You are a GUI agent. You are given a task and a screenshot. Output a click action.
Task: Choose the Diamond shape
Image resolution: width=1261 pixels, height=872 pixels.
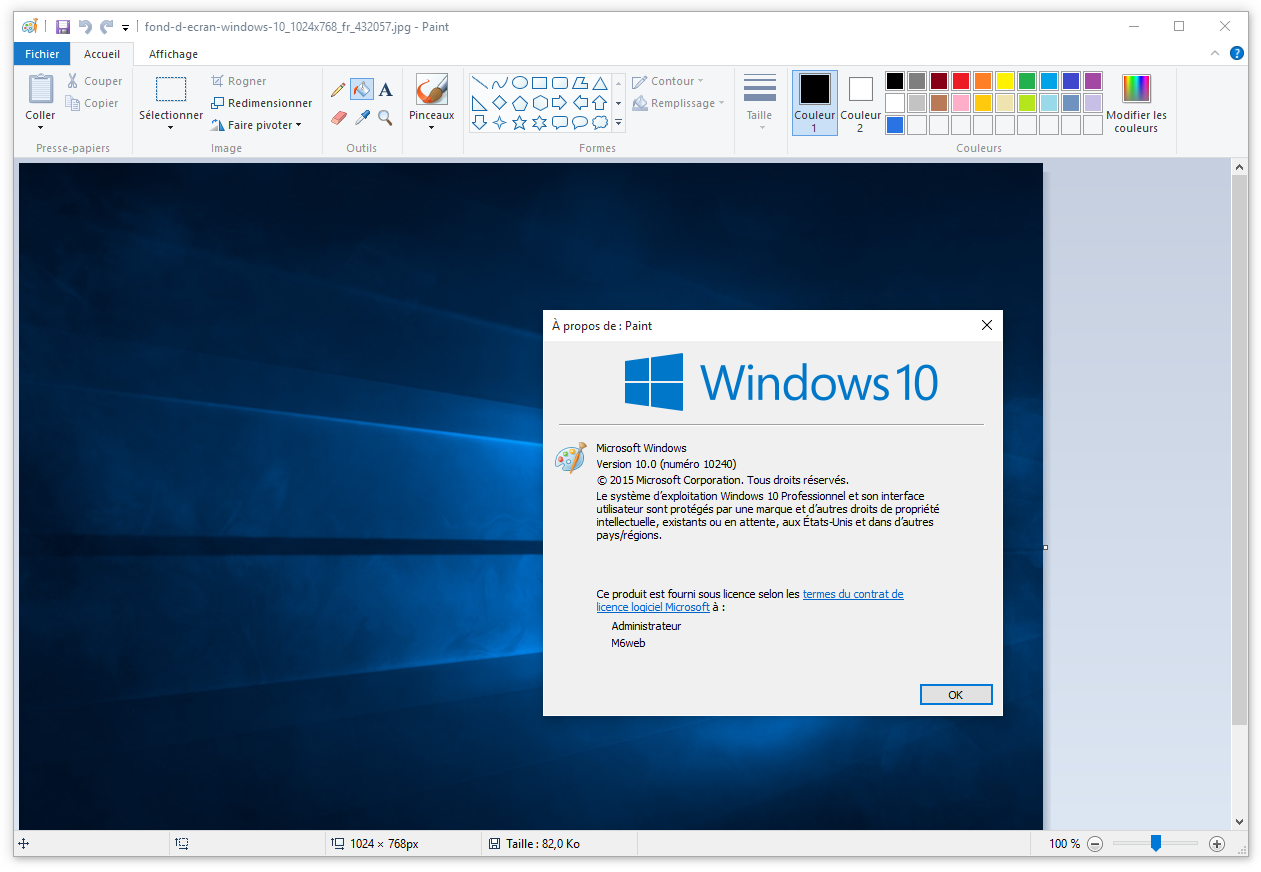click(x=500, y=103)
